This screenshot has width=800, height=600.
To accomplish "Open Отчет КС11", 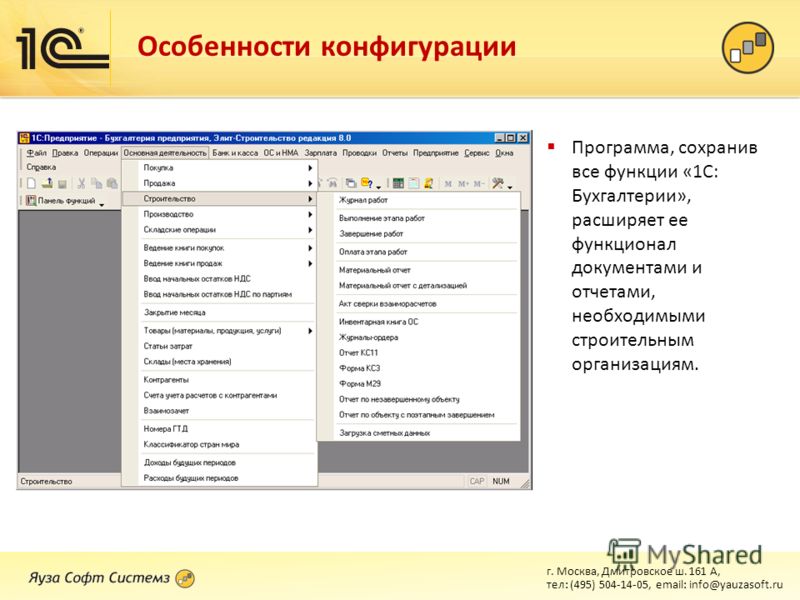I will coord(358,353).
